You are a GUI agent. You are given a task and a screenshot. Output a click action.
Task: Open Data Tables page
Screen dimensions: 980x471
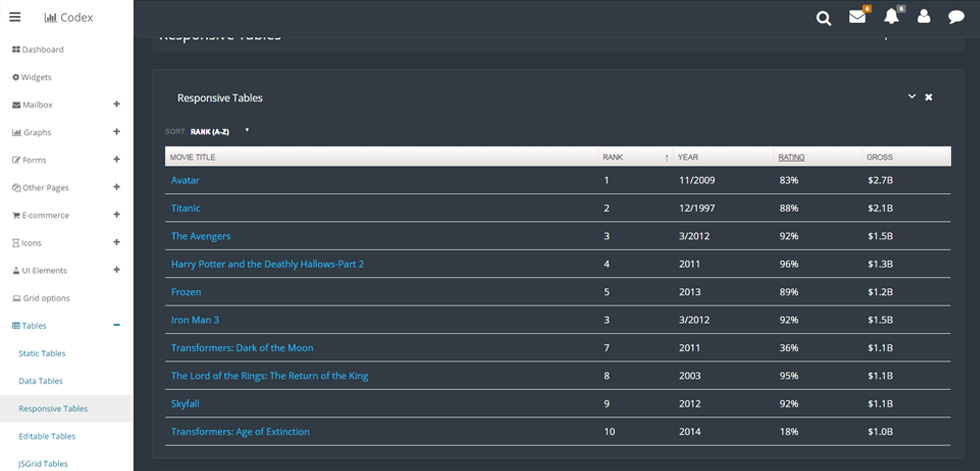[41, 381]
